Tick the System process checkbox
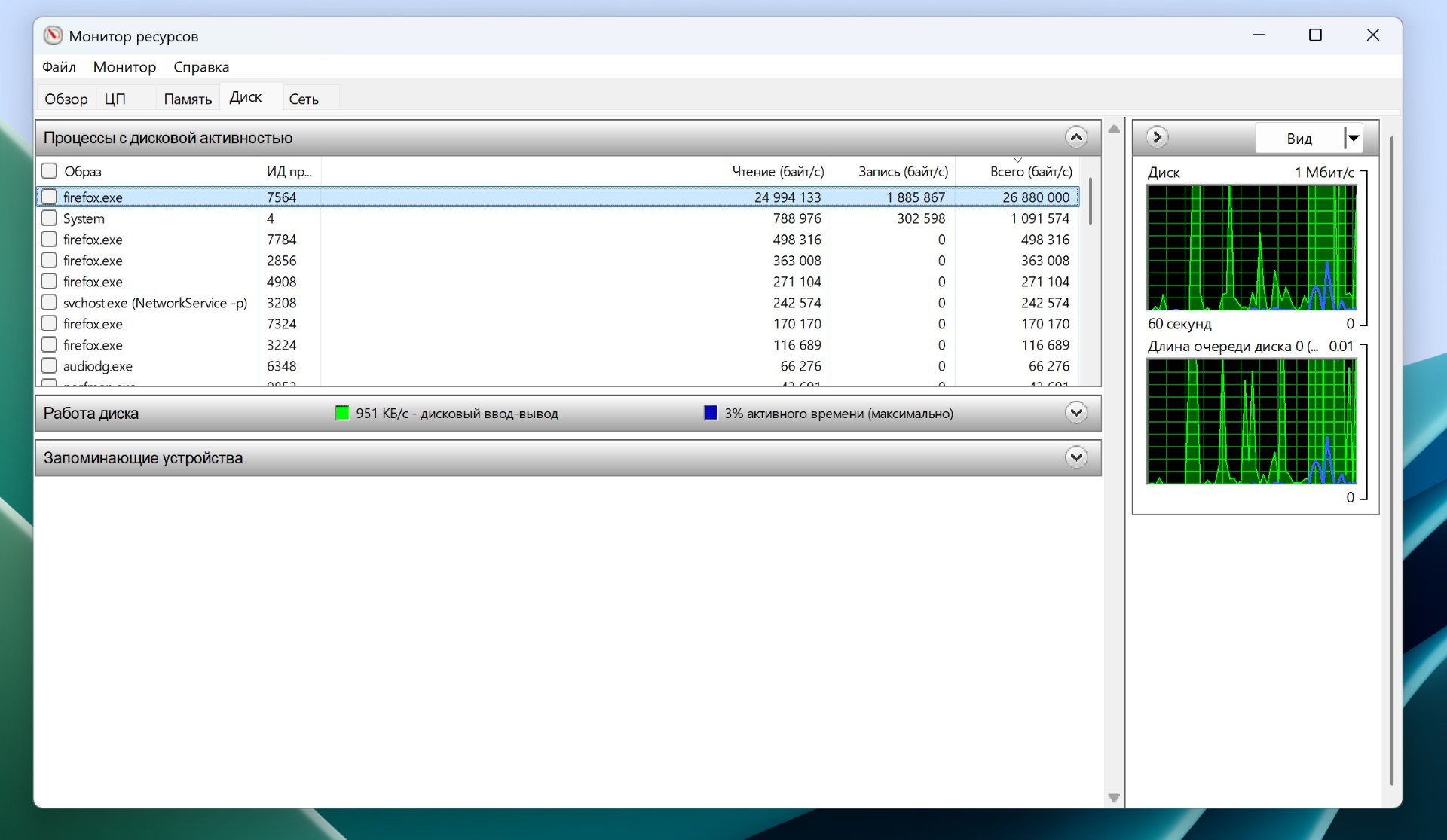The width and height of the screenshot is (1447, 840). click(x=49, y=218)
